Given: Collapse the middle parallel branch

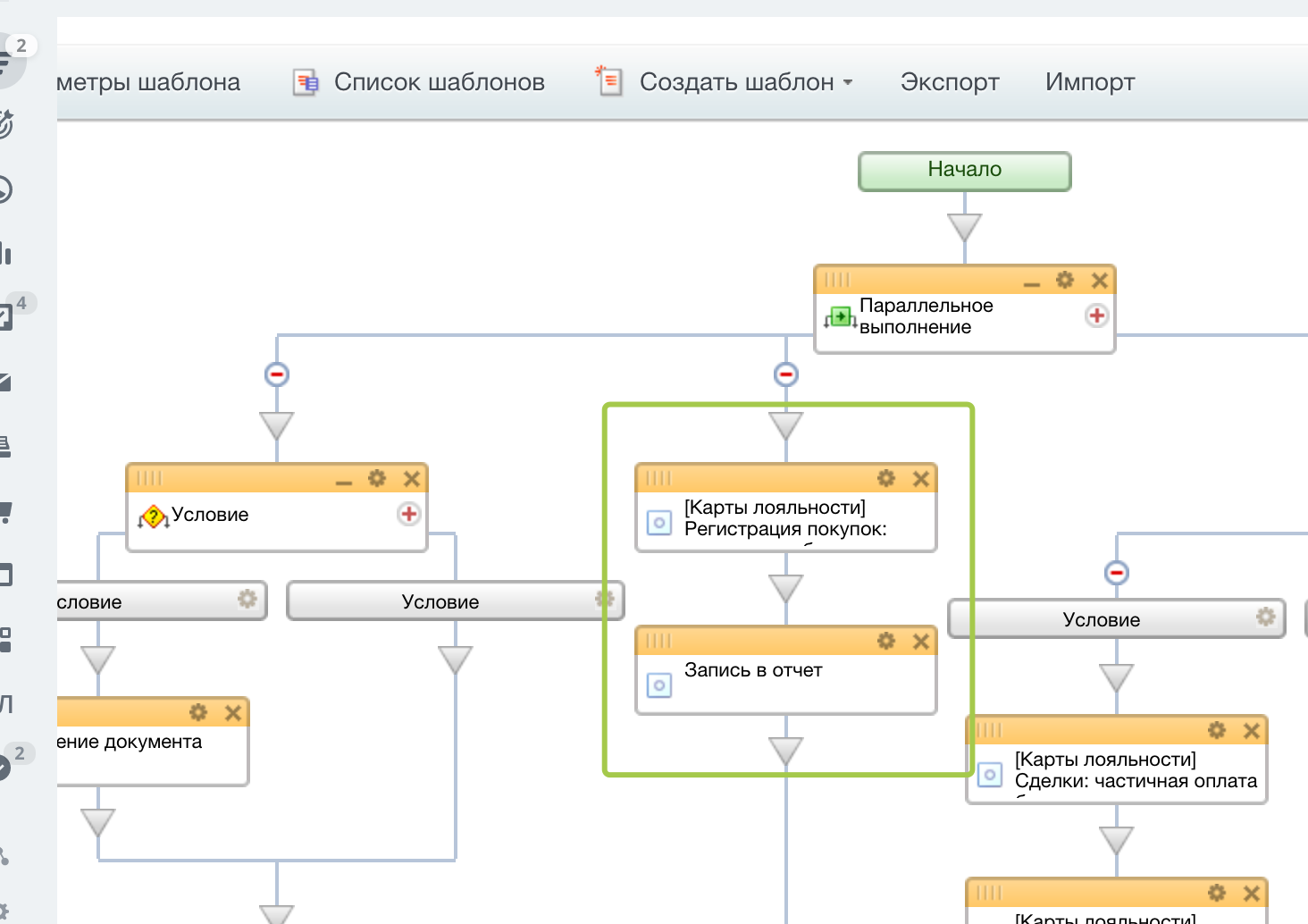Looking at the screenshot, I should coord(786,374).
